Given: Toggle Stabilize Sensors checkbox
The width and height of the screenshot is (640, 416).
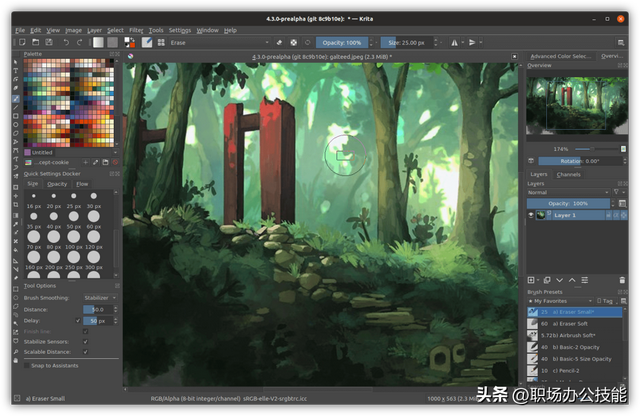Looking at the screenshot, I should (x=85, y=341).
